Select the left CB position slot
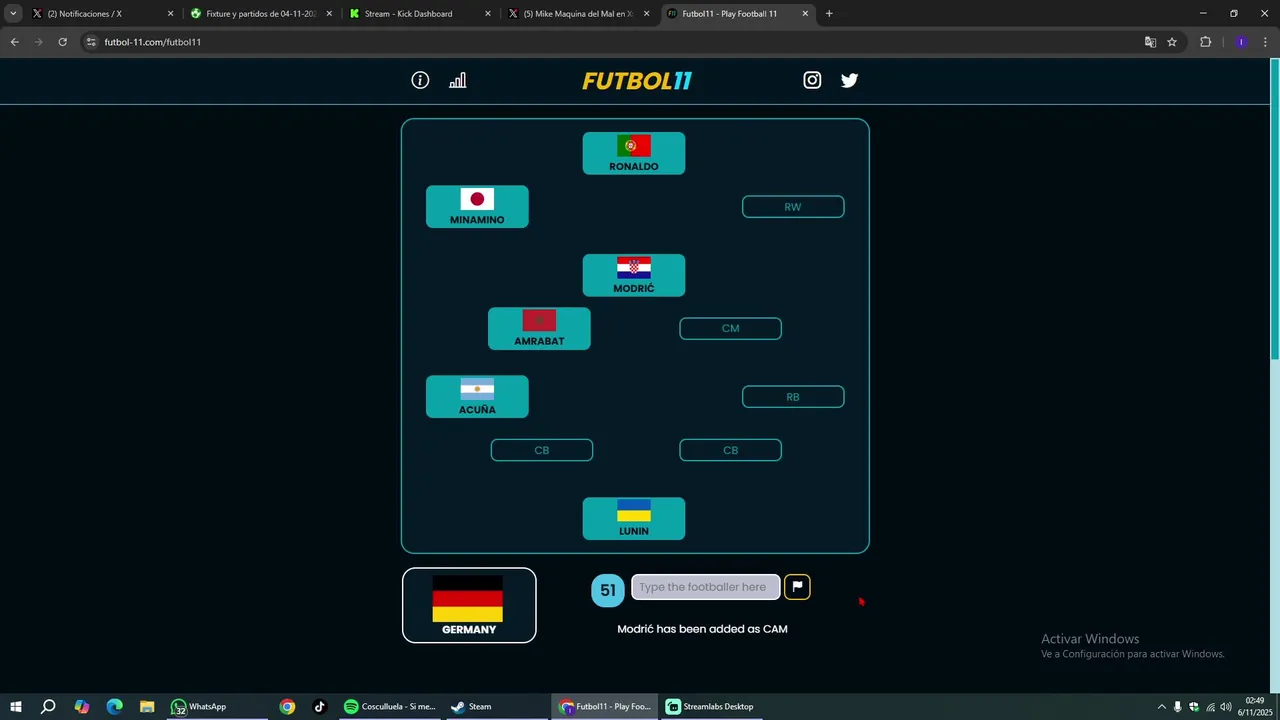 tap(542, 451)
